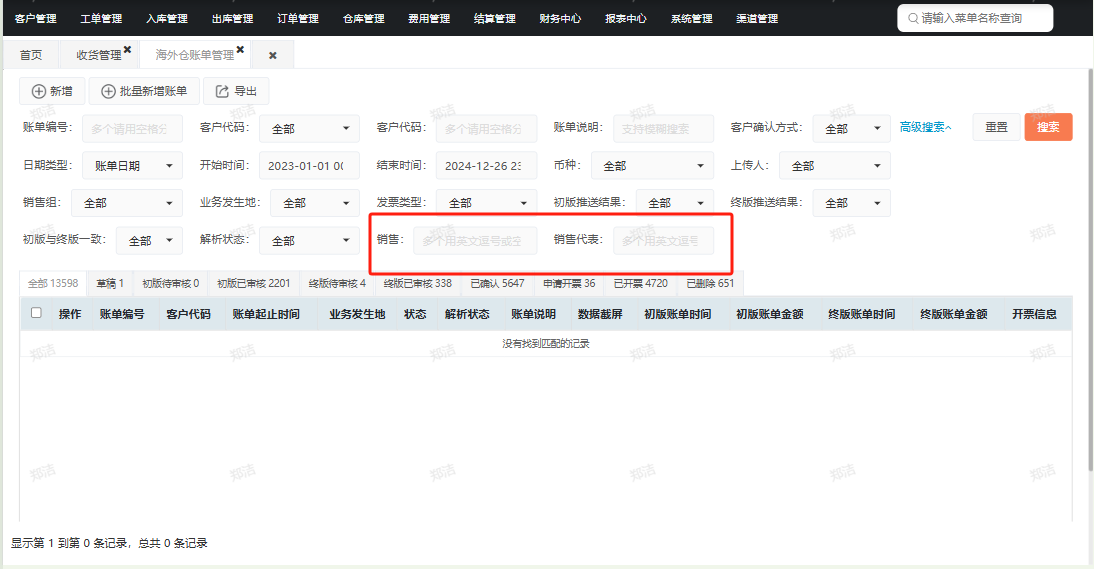Open the 初版推送结果 dropdown
Screen dimensions: 1094x569
[x=675, y=203]
